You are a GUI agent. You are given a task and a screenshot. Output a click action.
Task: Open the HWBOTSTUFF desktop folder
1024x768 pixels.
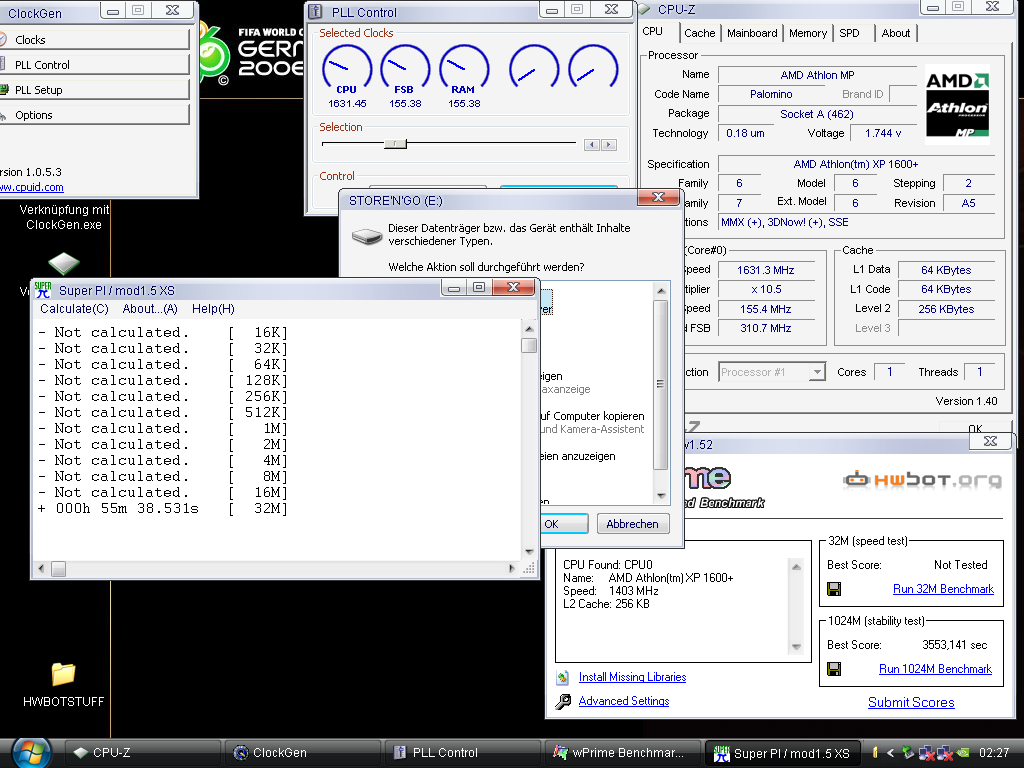point(63,684)
